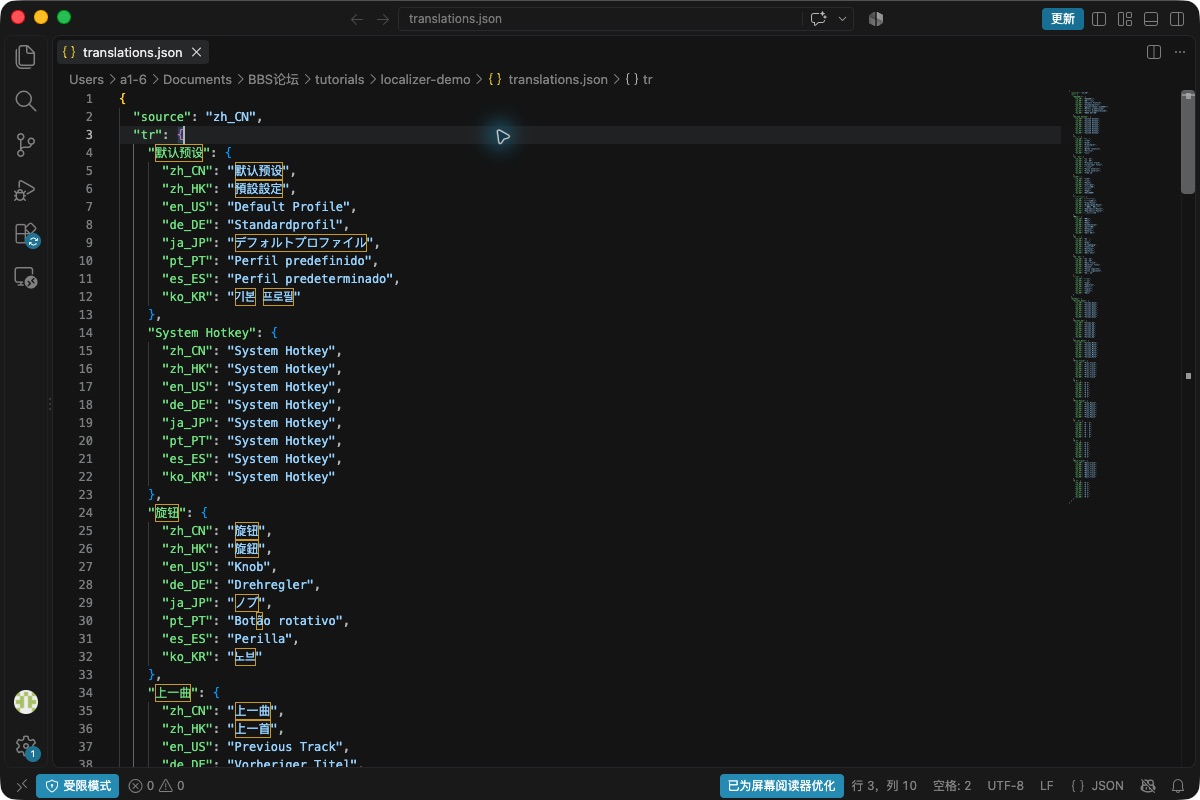
Task: Open the customize layout icon
Action: coord(1125,19)
